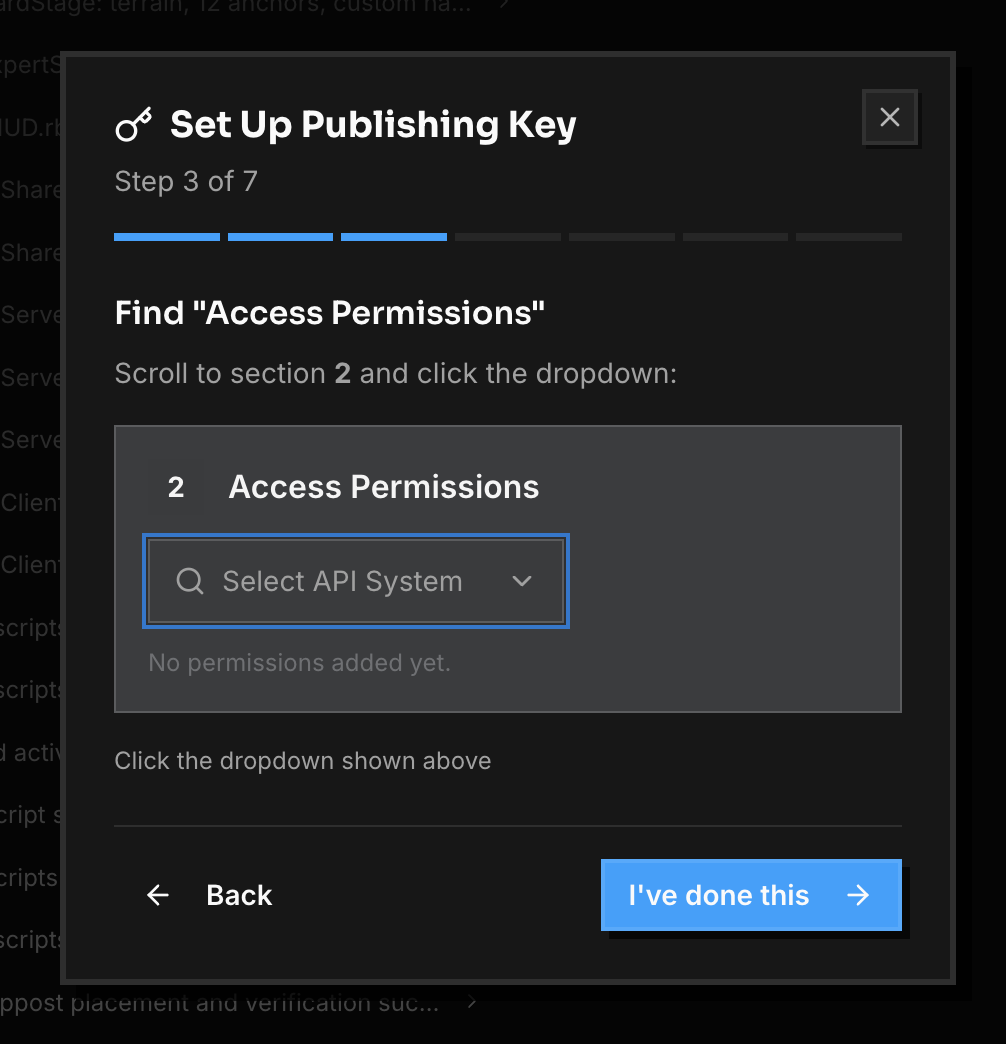Close the Set Up Publishing Key dialog
This screenshot has width=1006, height=1044.
point(889,117)
